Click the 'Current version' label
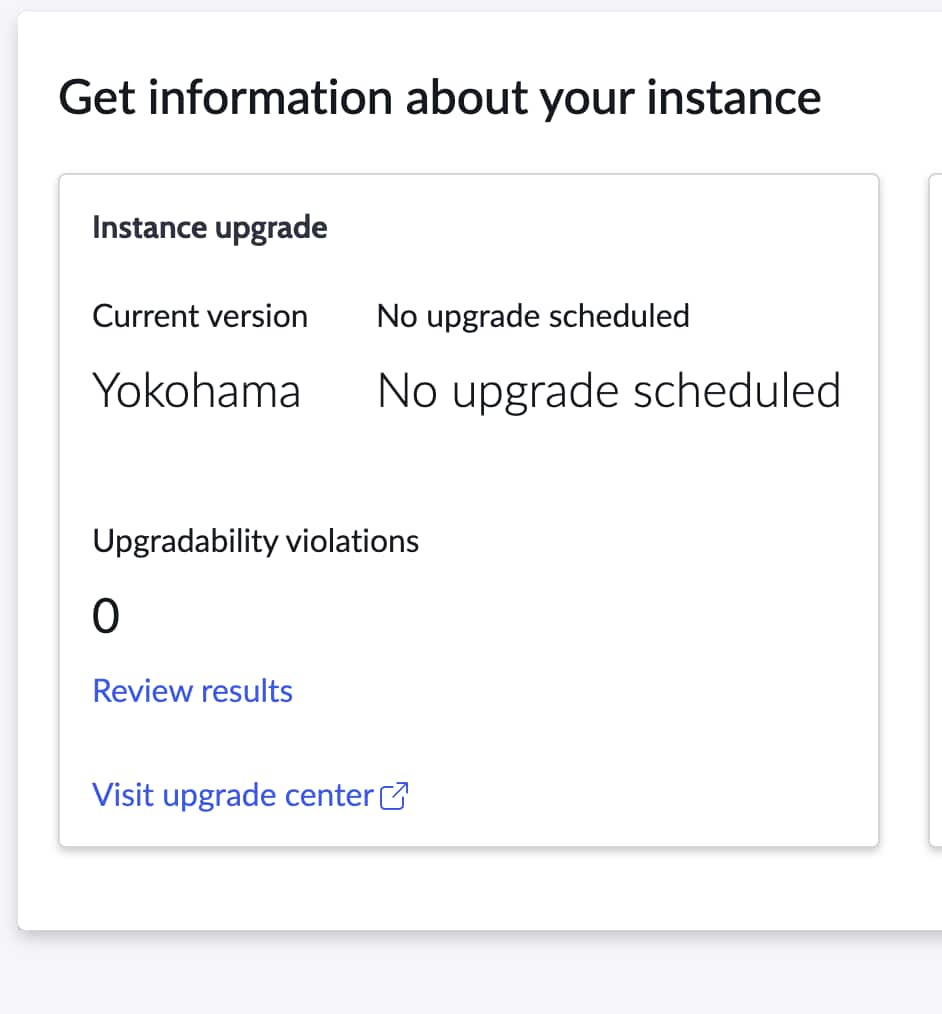The width and height of the screenshot is (942, 1014). pyautogui.click(x=200, y=316)
